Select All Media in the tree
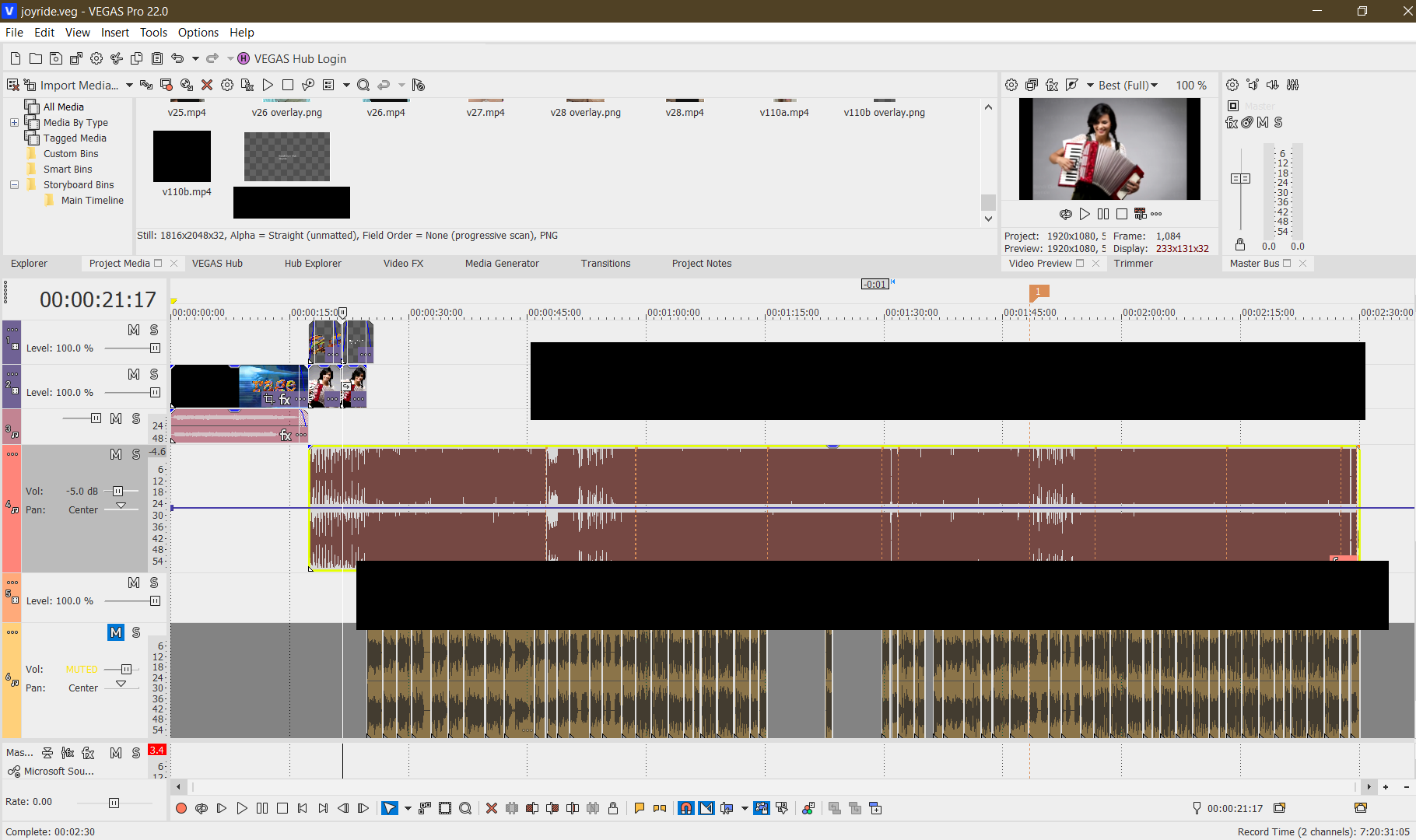The height and width of the screenshot is (840, 1416). click(x=63, y=107)
